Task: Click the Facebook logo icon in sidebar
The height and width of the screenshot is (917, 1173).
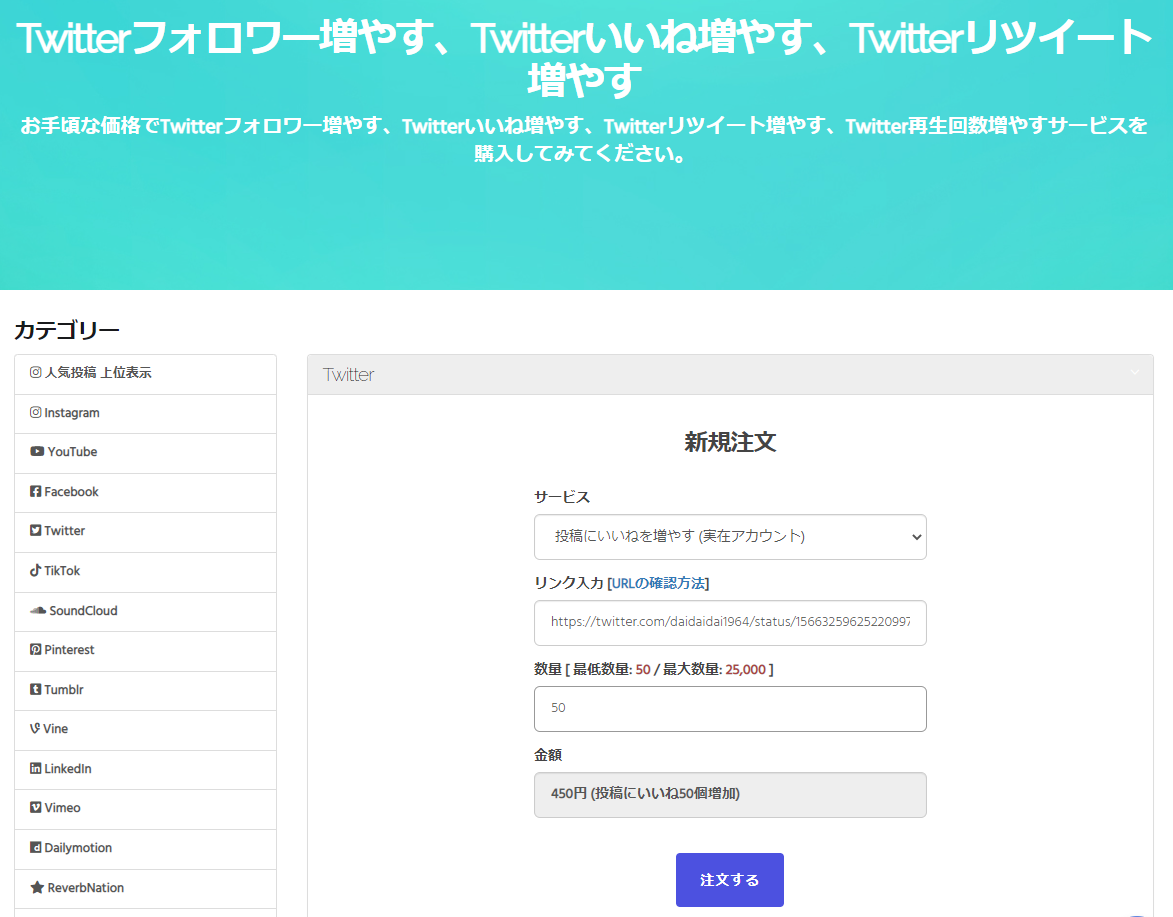Action: click(36, 492)
